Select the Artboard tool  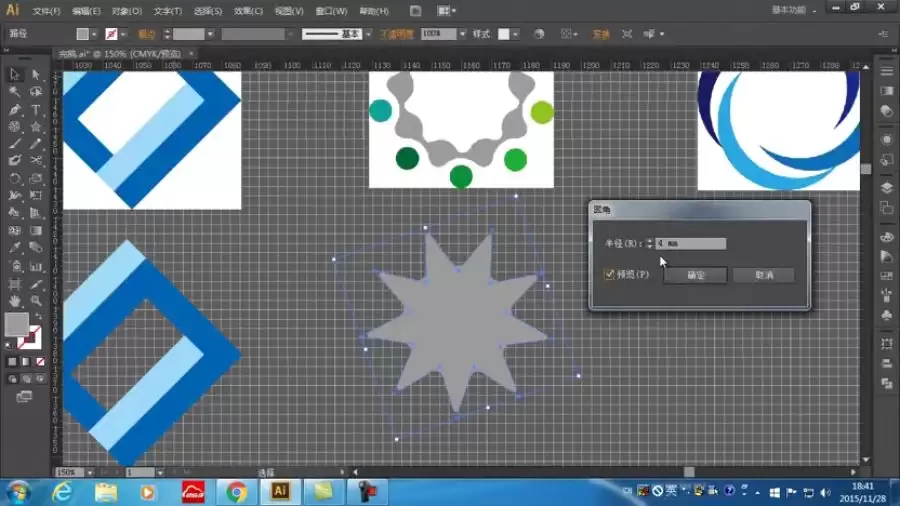pyautogui.click(x=14, y=283)
